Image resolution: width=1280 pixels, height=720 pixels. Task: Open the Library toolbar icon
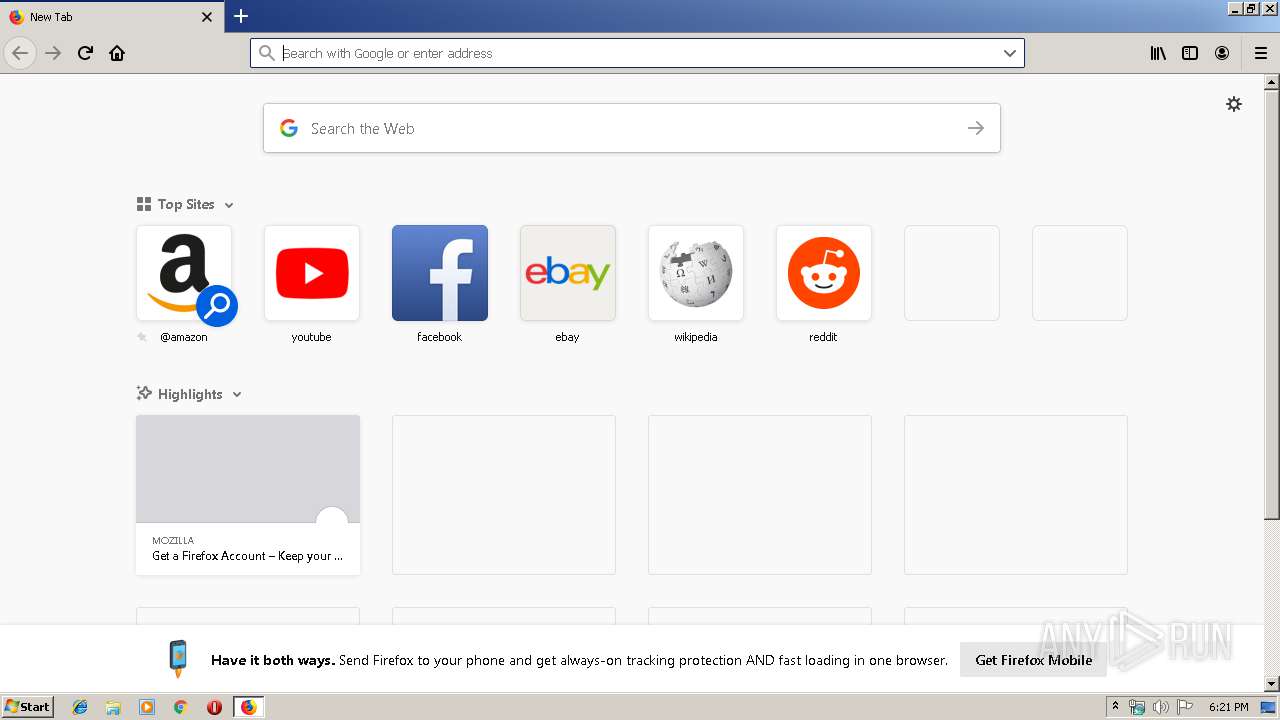tap(1158, 53)
